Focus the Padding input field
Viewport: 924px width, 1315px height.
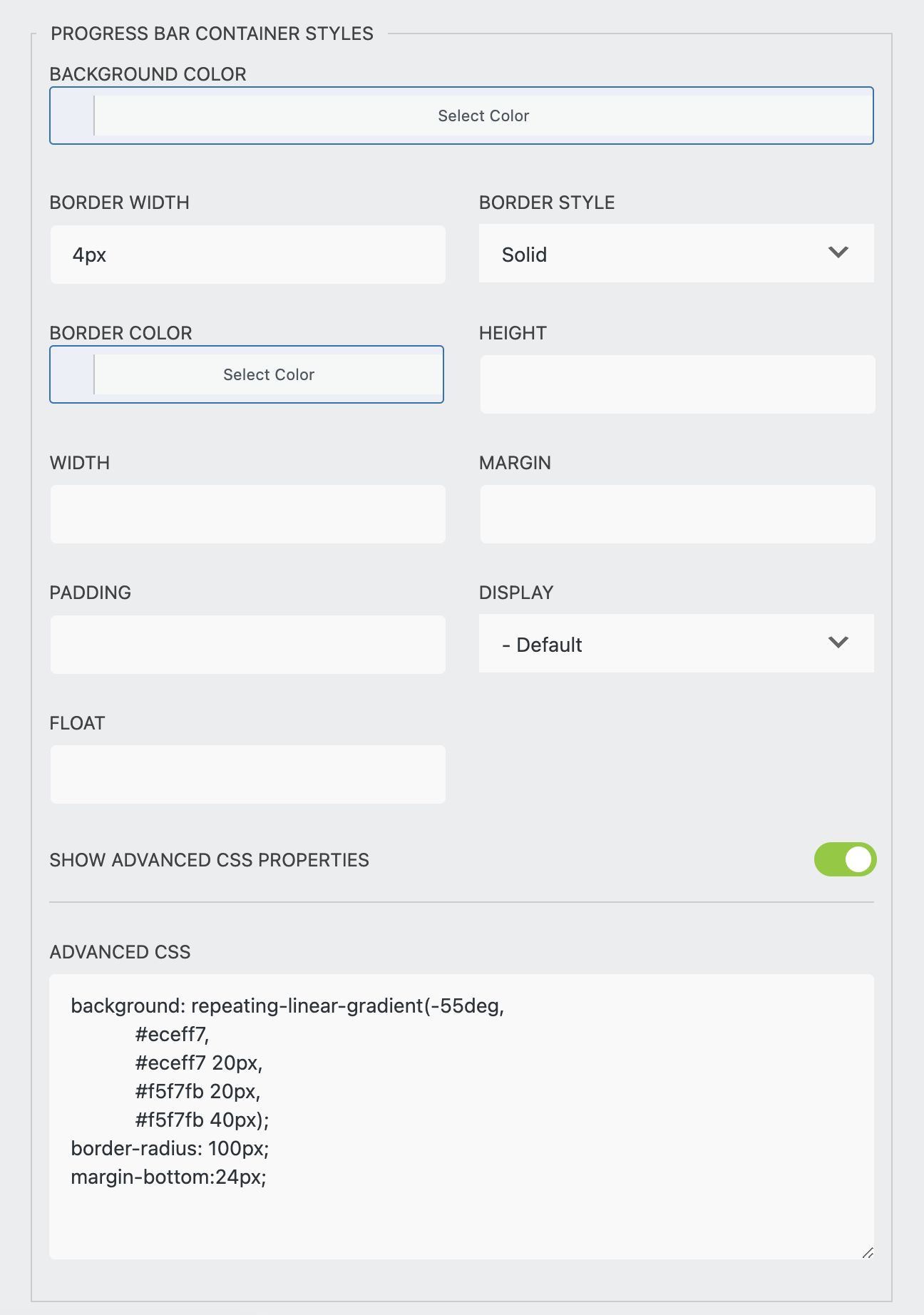[248, 645]
